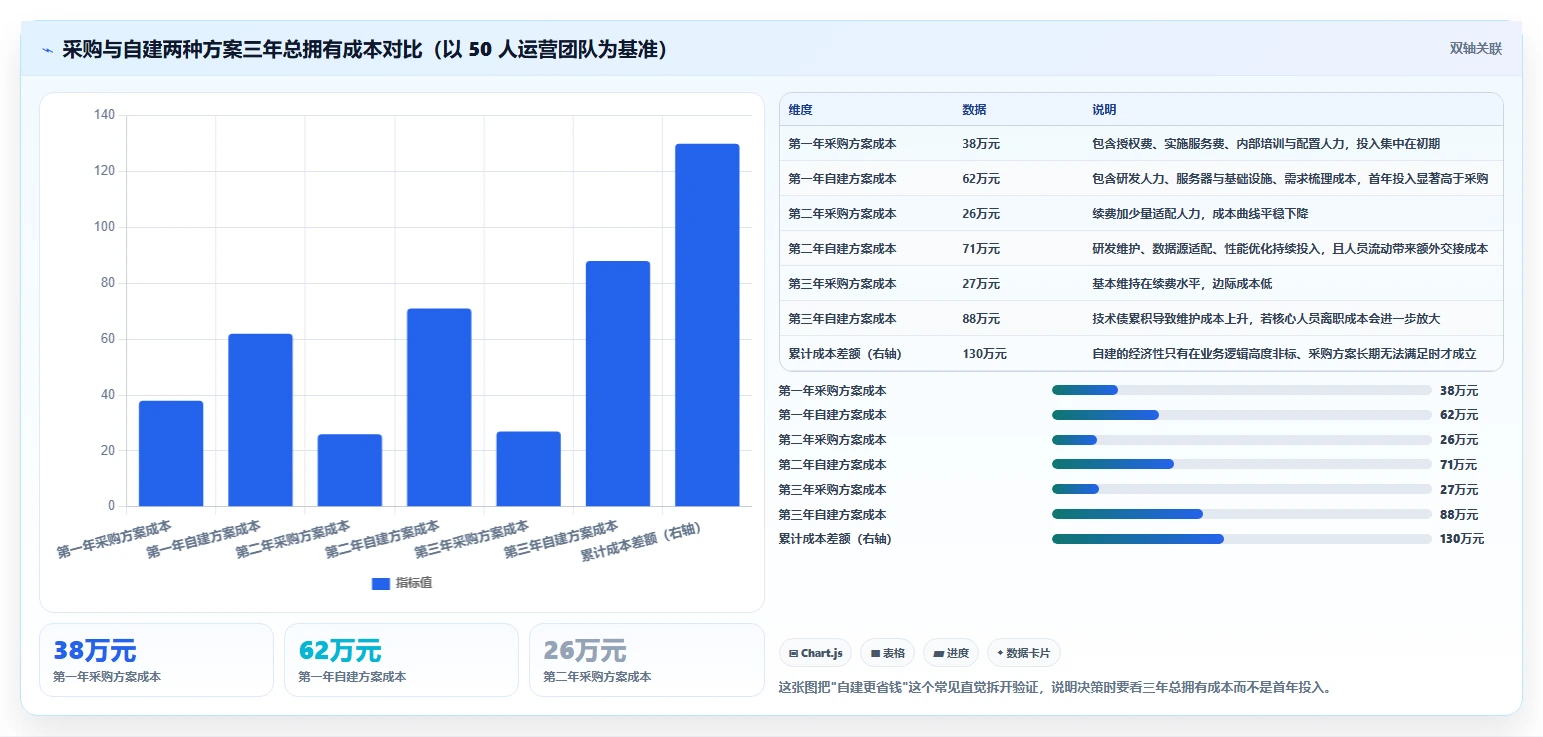This screenshot has height=737, width=1543.
Task: Click the 71万元 progress bar for 第二年自建方案成本
Action: pos(1242,465)
